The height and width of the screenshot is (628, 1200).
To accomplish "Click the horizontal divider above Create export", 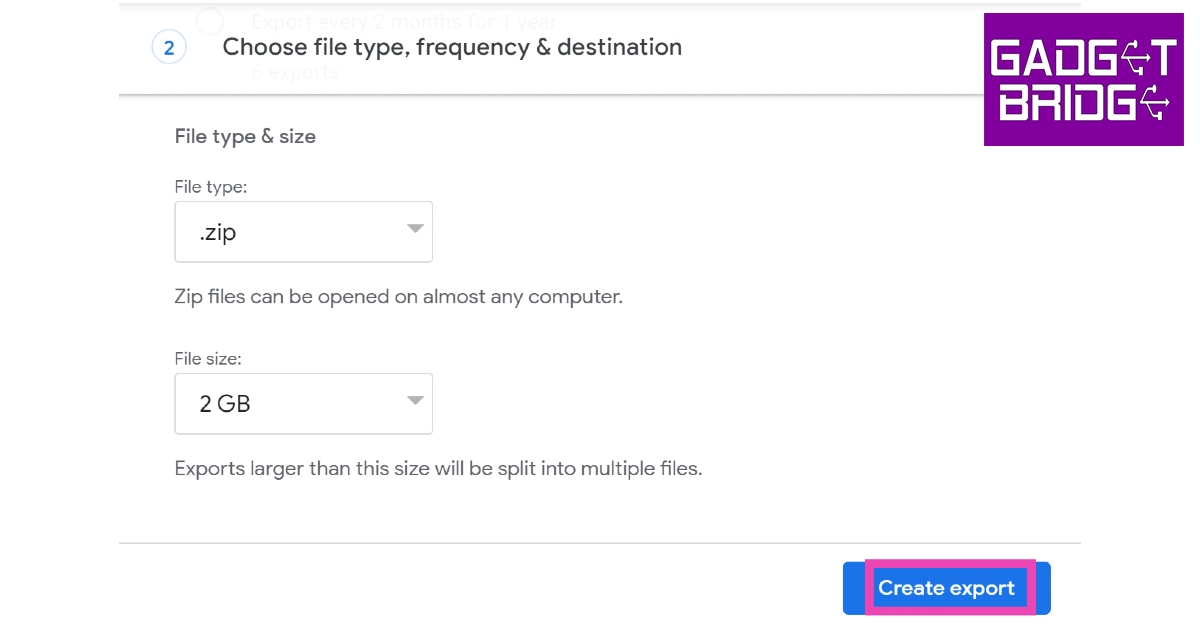I will point(599,544).
